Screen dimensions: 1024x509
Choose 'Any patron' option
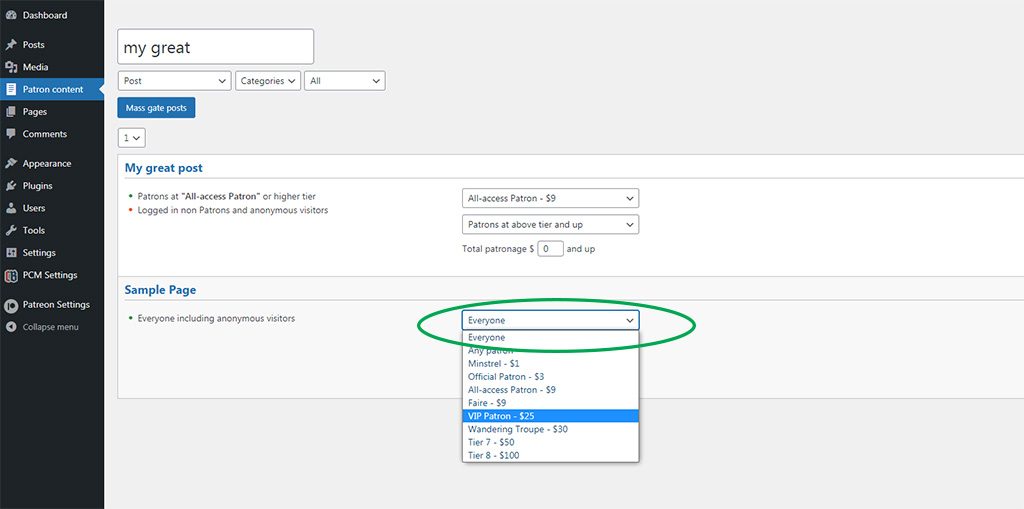tap(551, 350)
